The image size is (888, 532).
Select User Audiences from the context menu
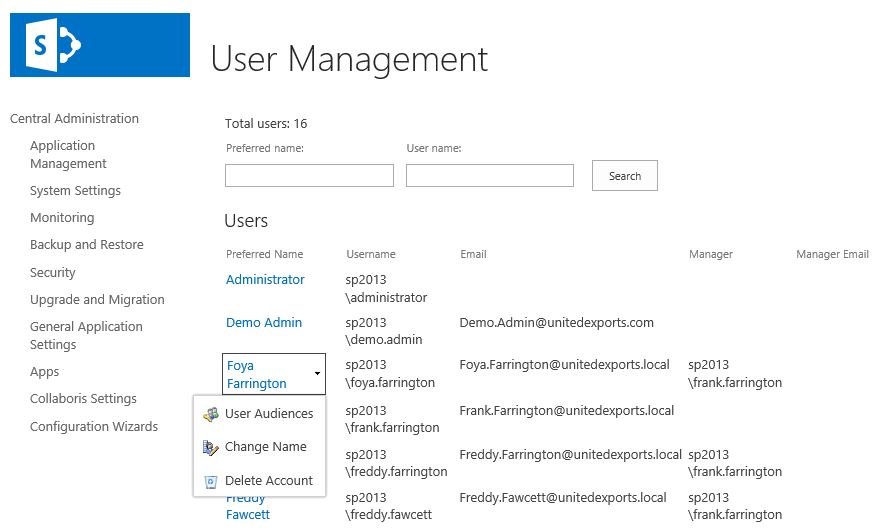268,414
